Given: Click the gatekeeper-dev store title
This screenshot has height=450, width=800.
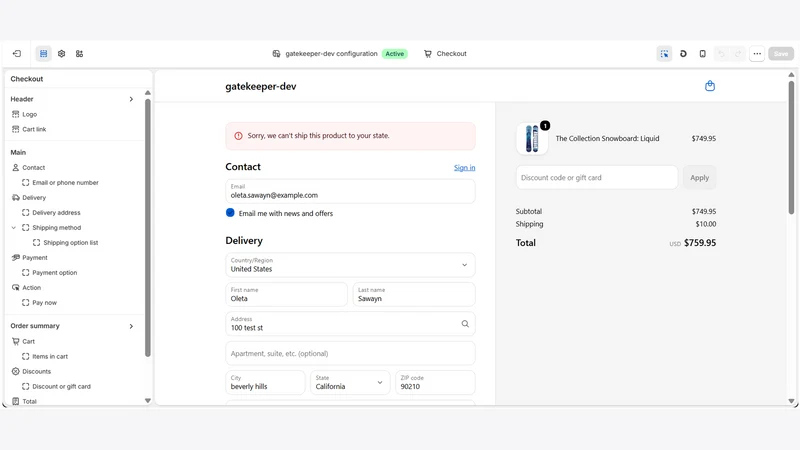Looking at the screenshot, I should pos(261,86).
